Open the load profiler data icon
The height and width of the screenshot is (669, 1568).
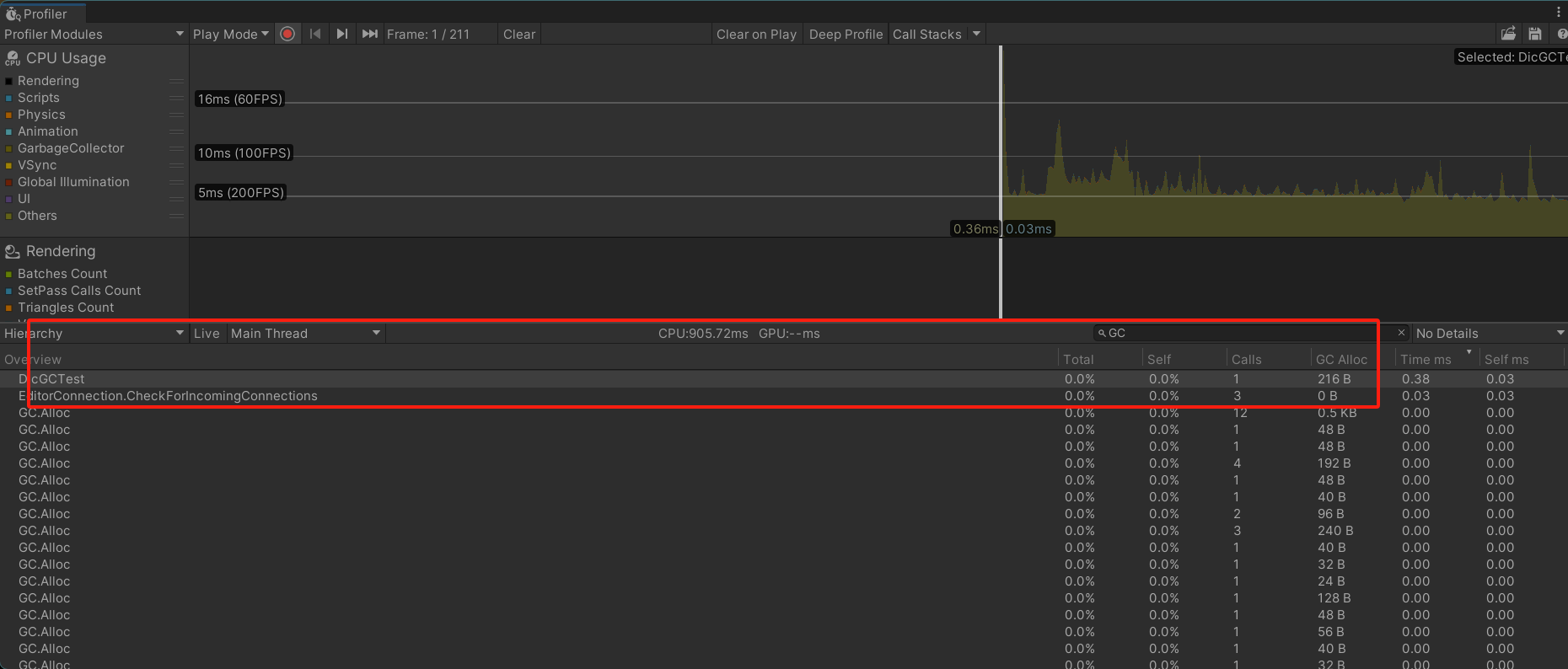[x=1508, y=34]
